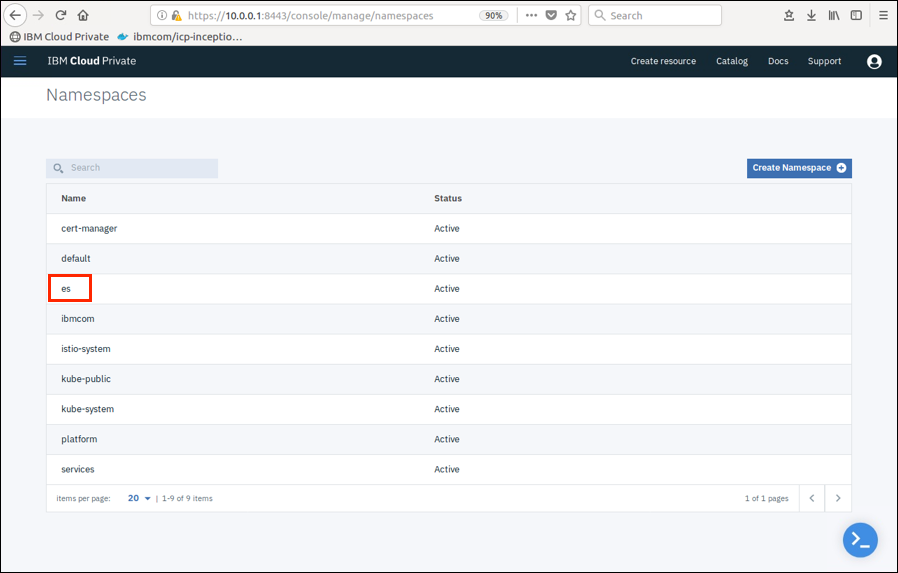Go to next page of namespaces
The height and width of the screenshot is (573, 898).
pyautogui.click(x=838, y=498)
